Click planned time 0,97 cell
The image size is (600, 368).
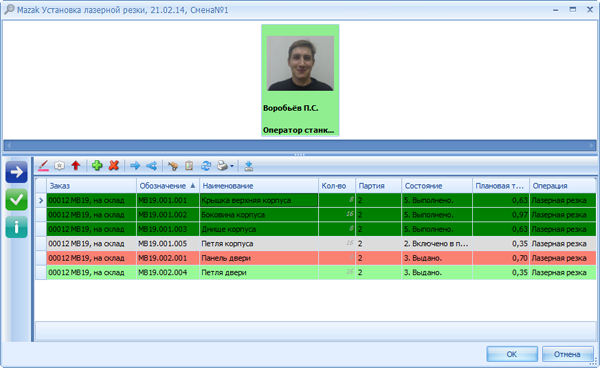(501, 215)
